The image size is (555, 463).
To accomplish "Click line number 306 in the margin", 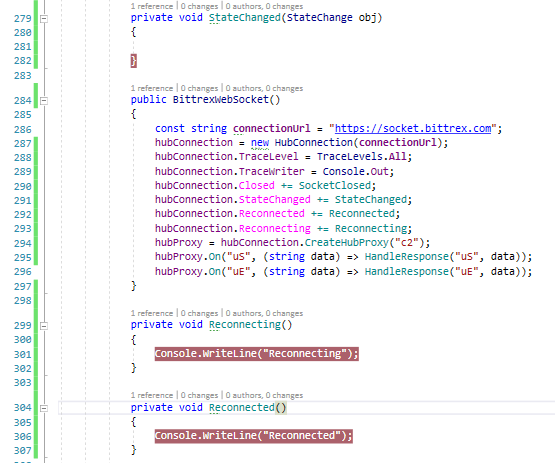I will pos(23,436).
